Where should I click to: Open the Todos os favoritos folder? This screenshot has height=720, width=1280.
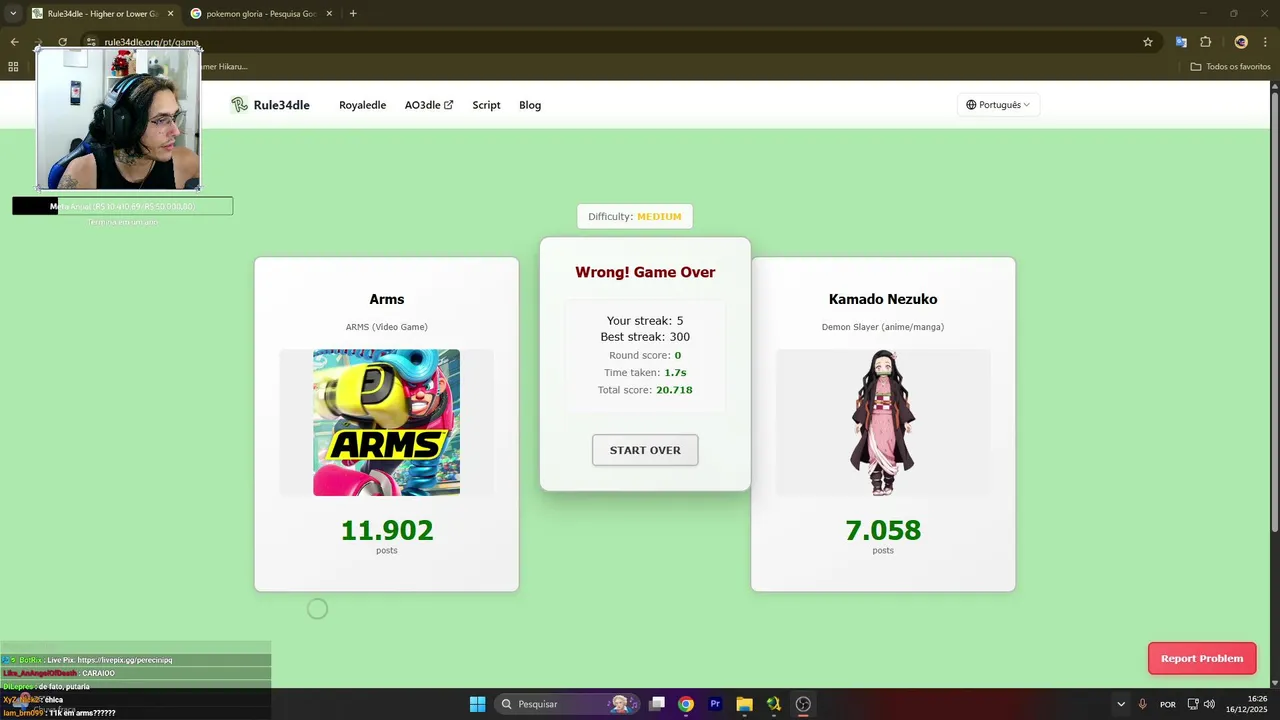[x=1230, y=67]
